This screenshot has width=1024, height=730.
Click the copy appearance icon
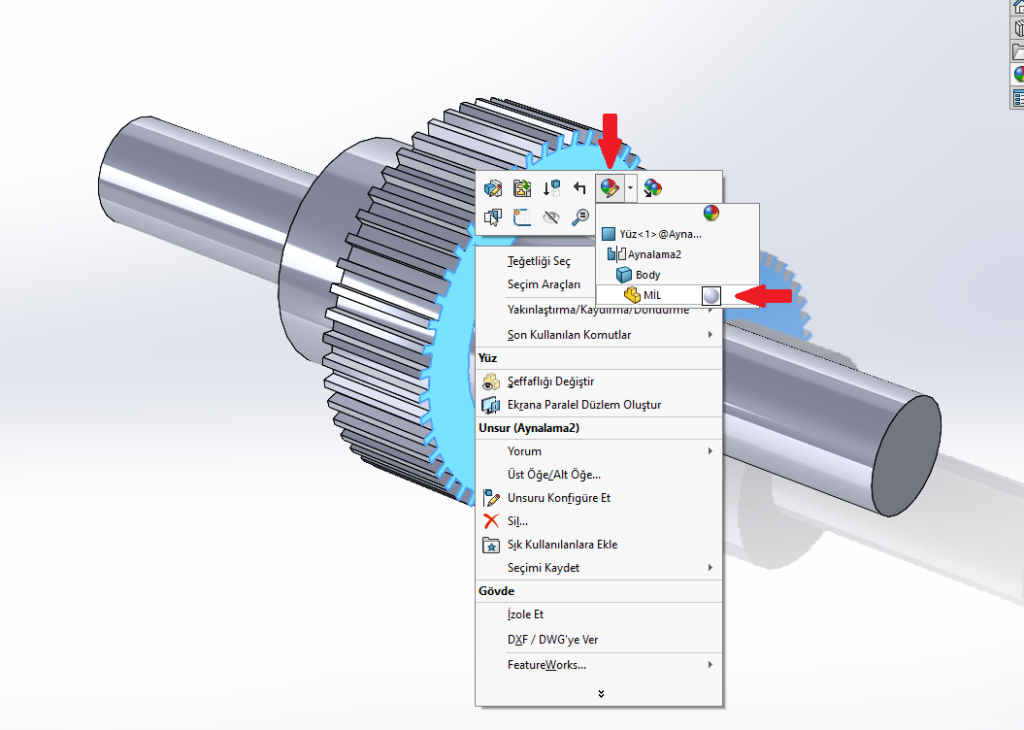click(653, 187)
